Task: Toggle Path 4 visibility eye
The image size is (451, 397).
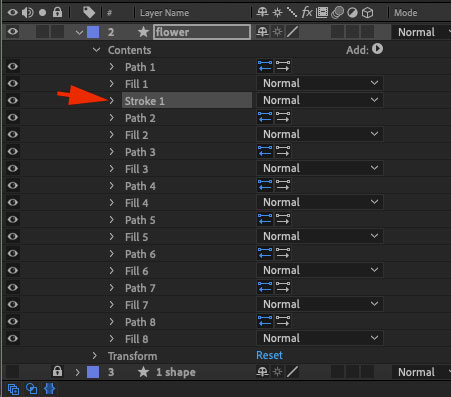Action: [x=13, y=185]
